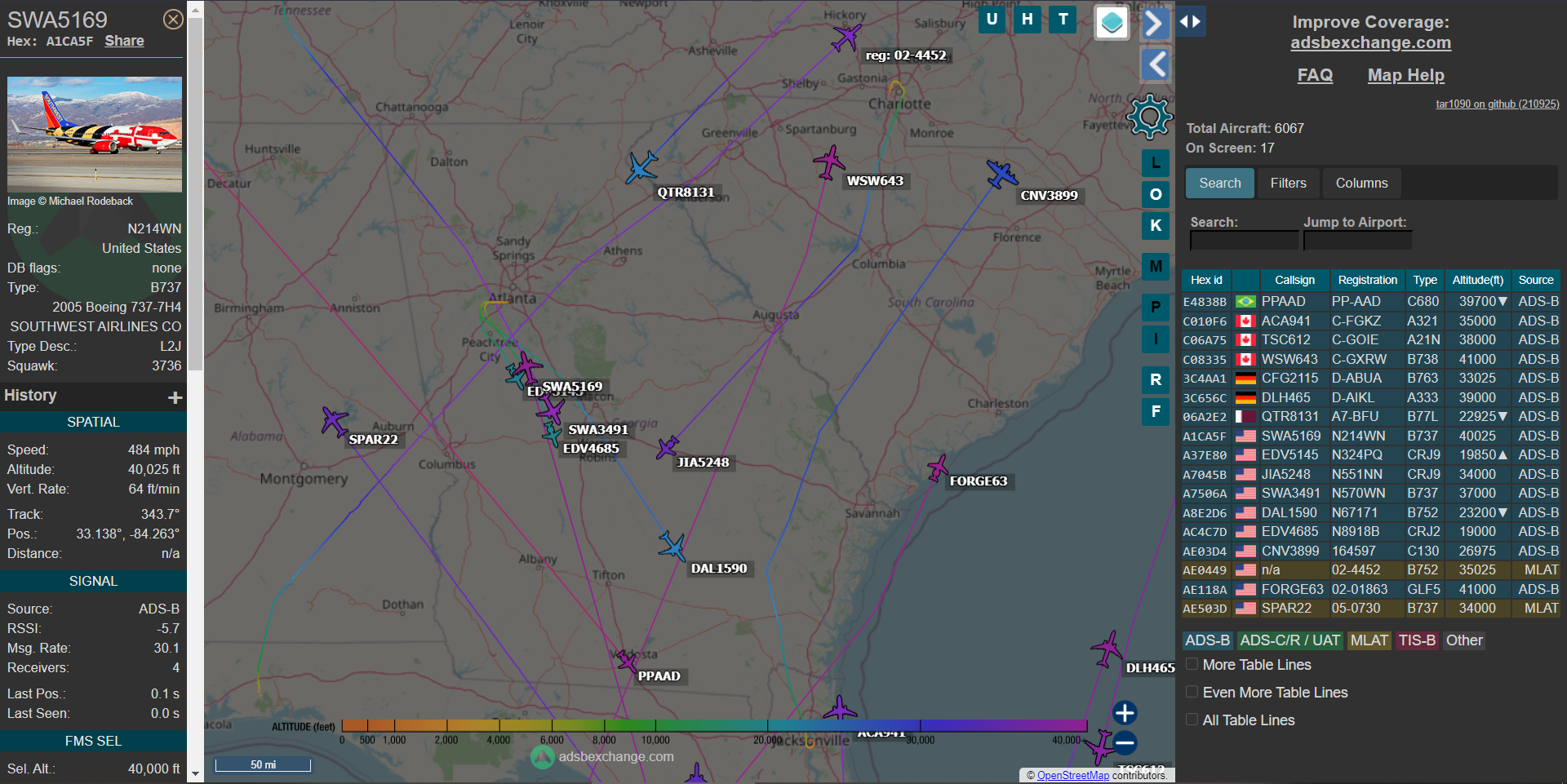Image resolution: width=1567 pixels, height=784 pixels.
Task: Close the SWA5169 aircraft info panel
Action: coord(173,20)
